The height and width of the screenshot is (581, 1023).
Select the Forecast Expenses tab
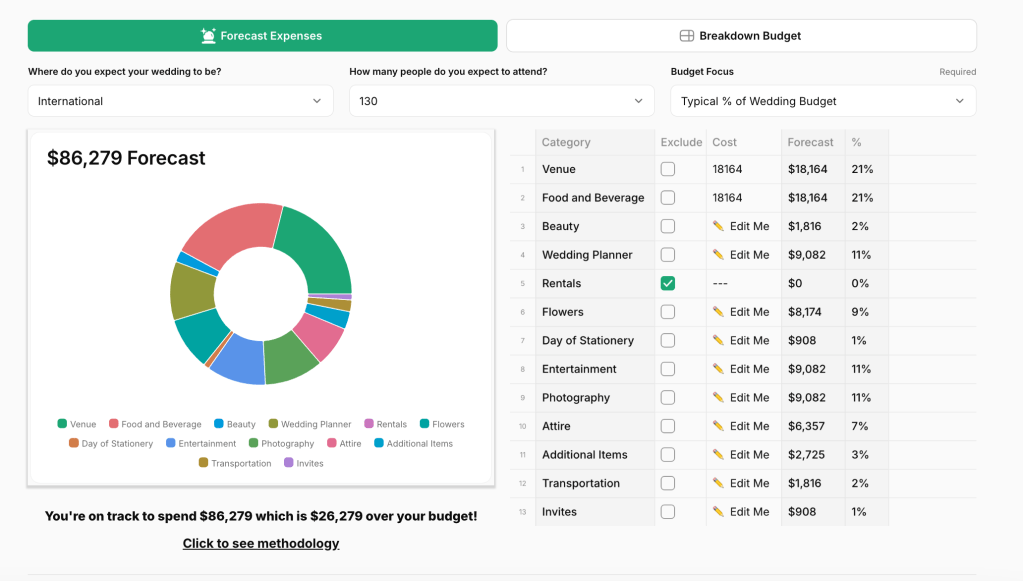[x=262, y=36]
